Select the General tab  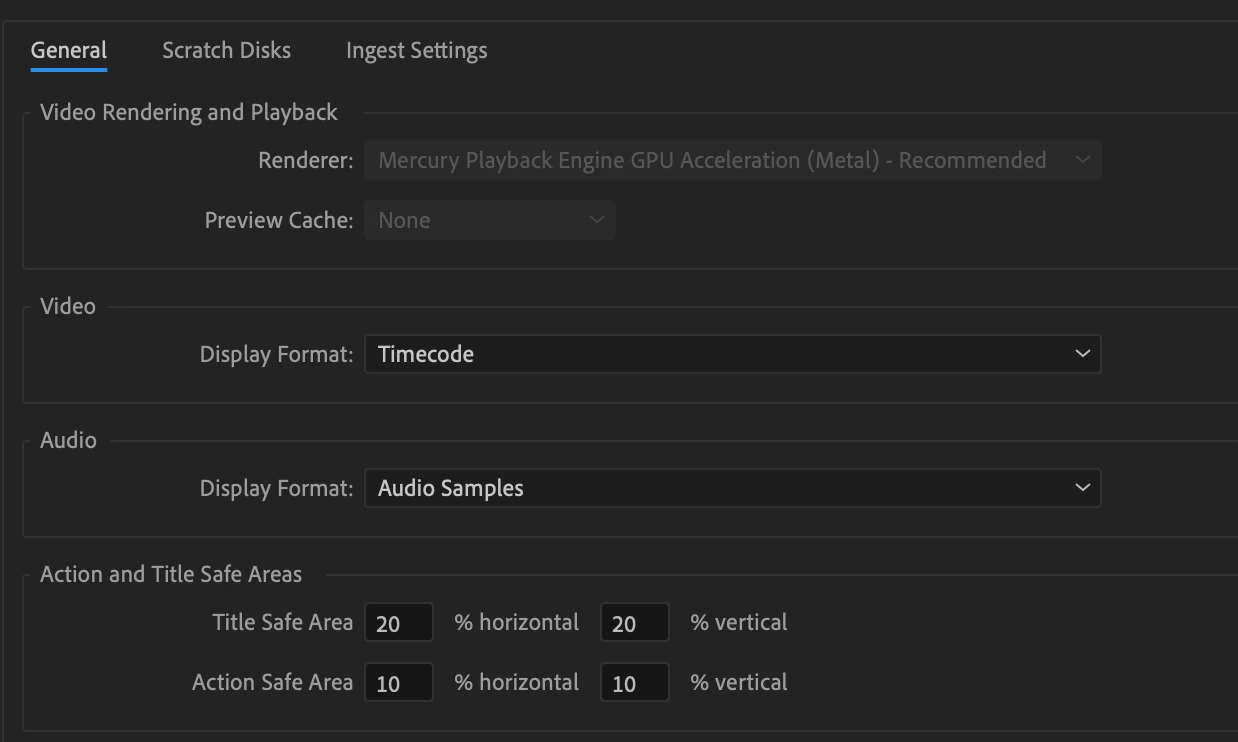[69, 50]
